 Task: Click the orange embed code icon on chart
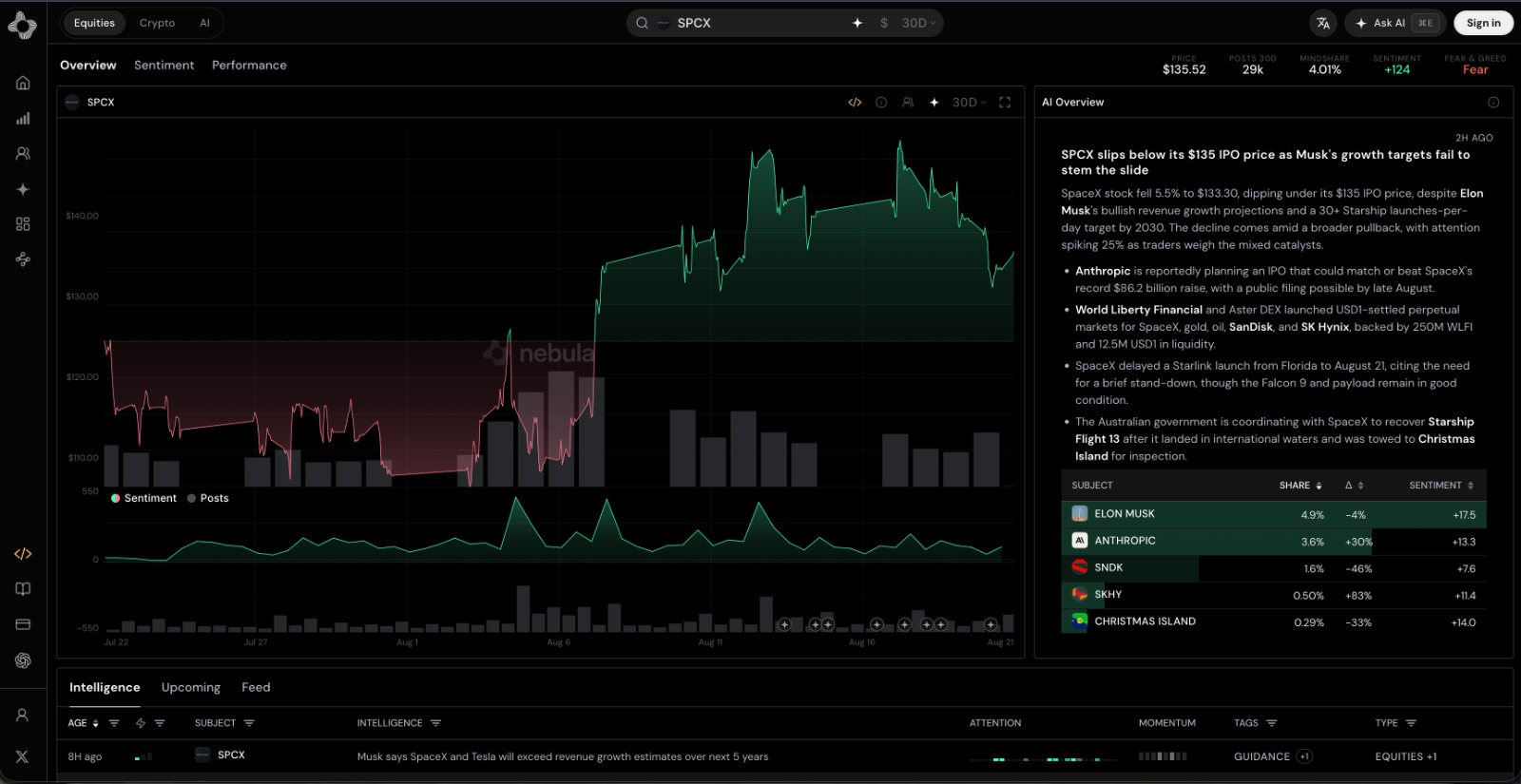click(855, 103)
